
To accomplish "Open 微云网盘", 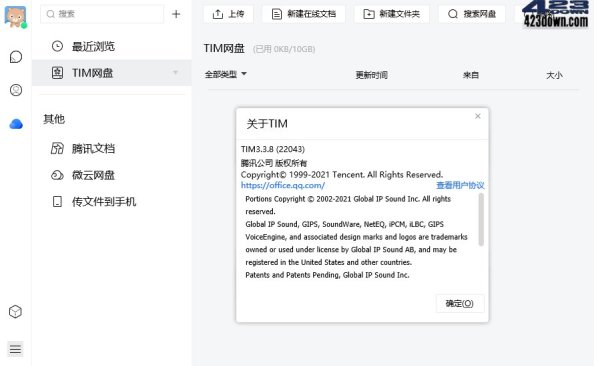I will (x=112, y=175).
